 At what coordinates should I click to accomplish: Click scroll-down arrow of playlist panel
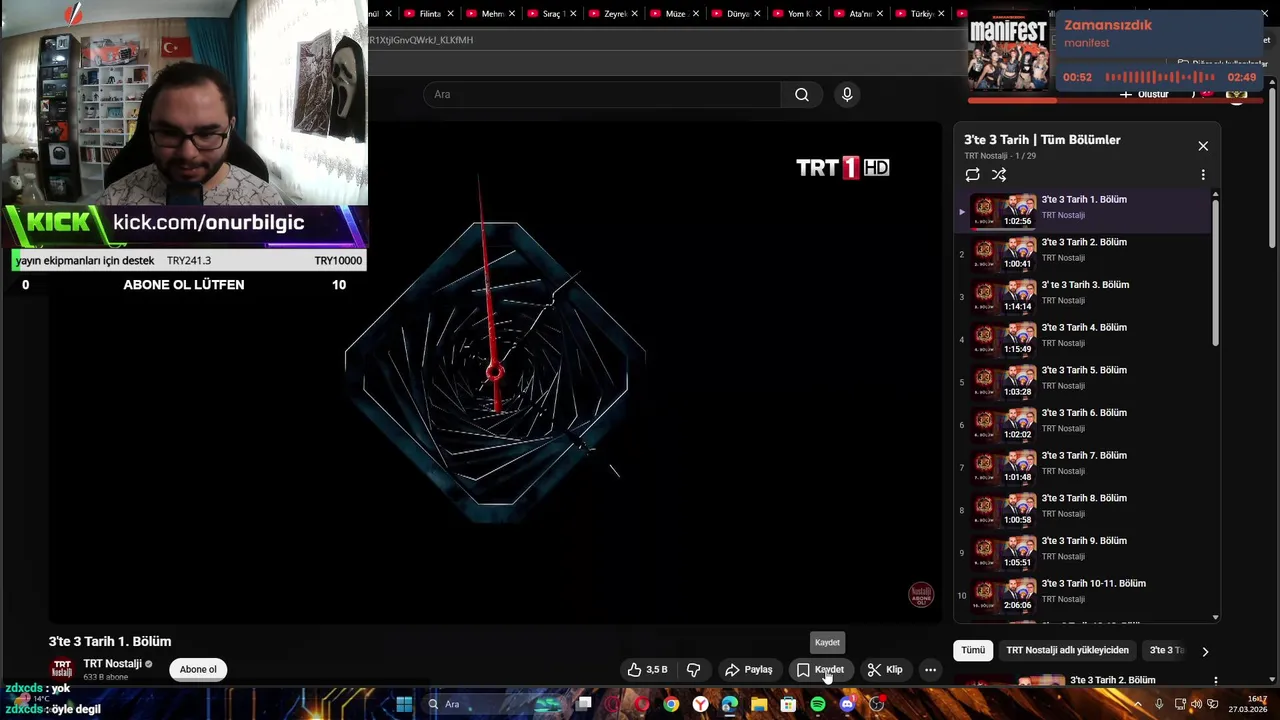(1216, 618)
